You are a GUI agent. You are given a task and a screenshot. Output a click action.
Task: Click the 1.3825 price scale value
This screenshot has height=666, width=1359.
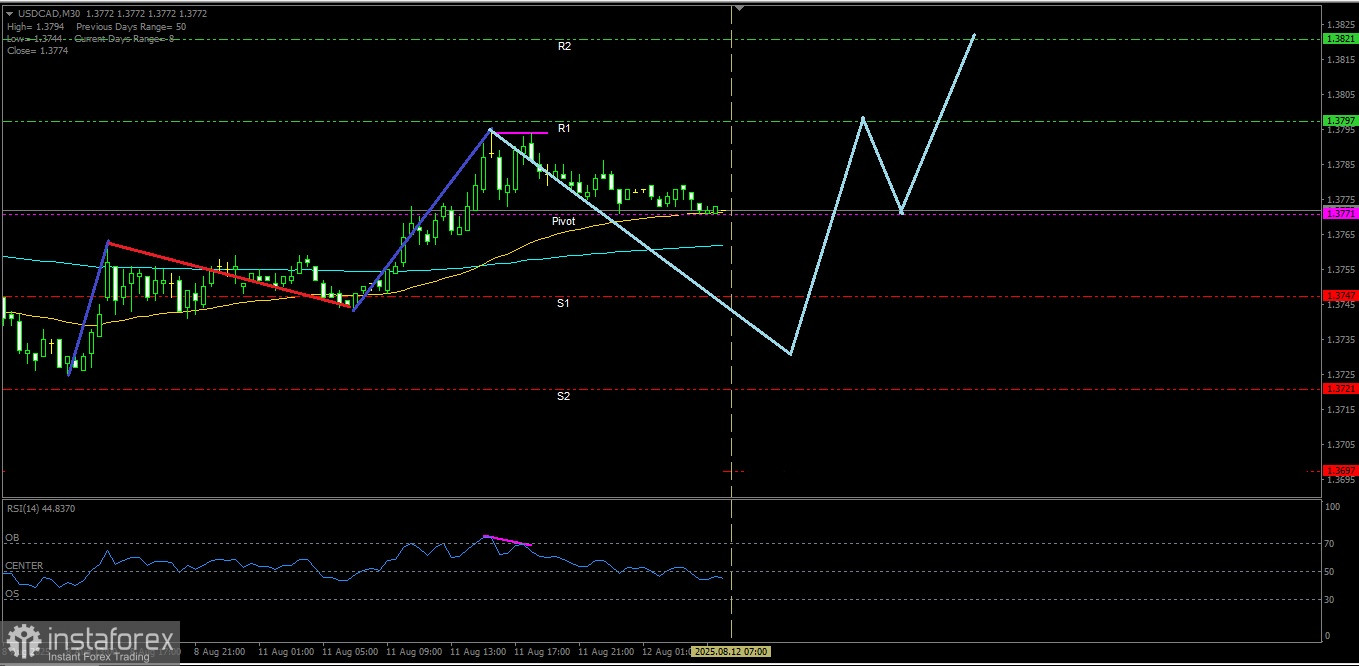(x=1340, y=24)
